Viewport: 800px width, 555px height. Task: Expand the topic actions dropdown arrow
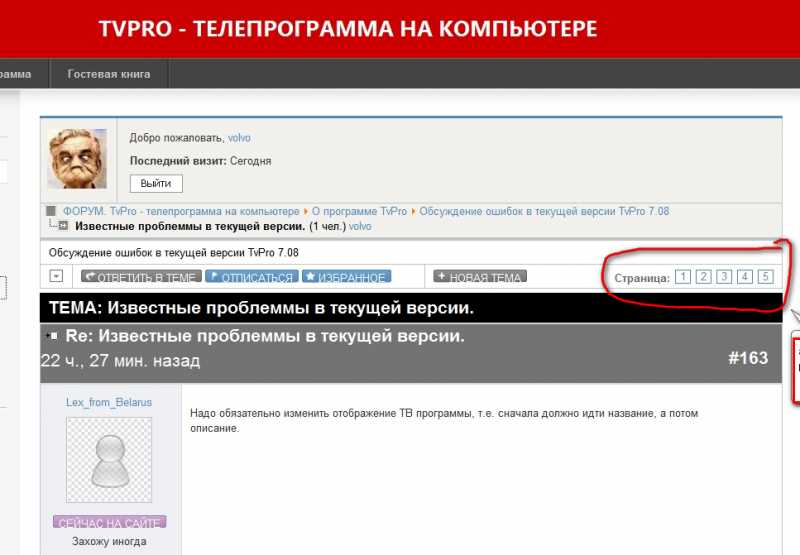click(56, 276)
